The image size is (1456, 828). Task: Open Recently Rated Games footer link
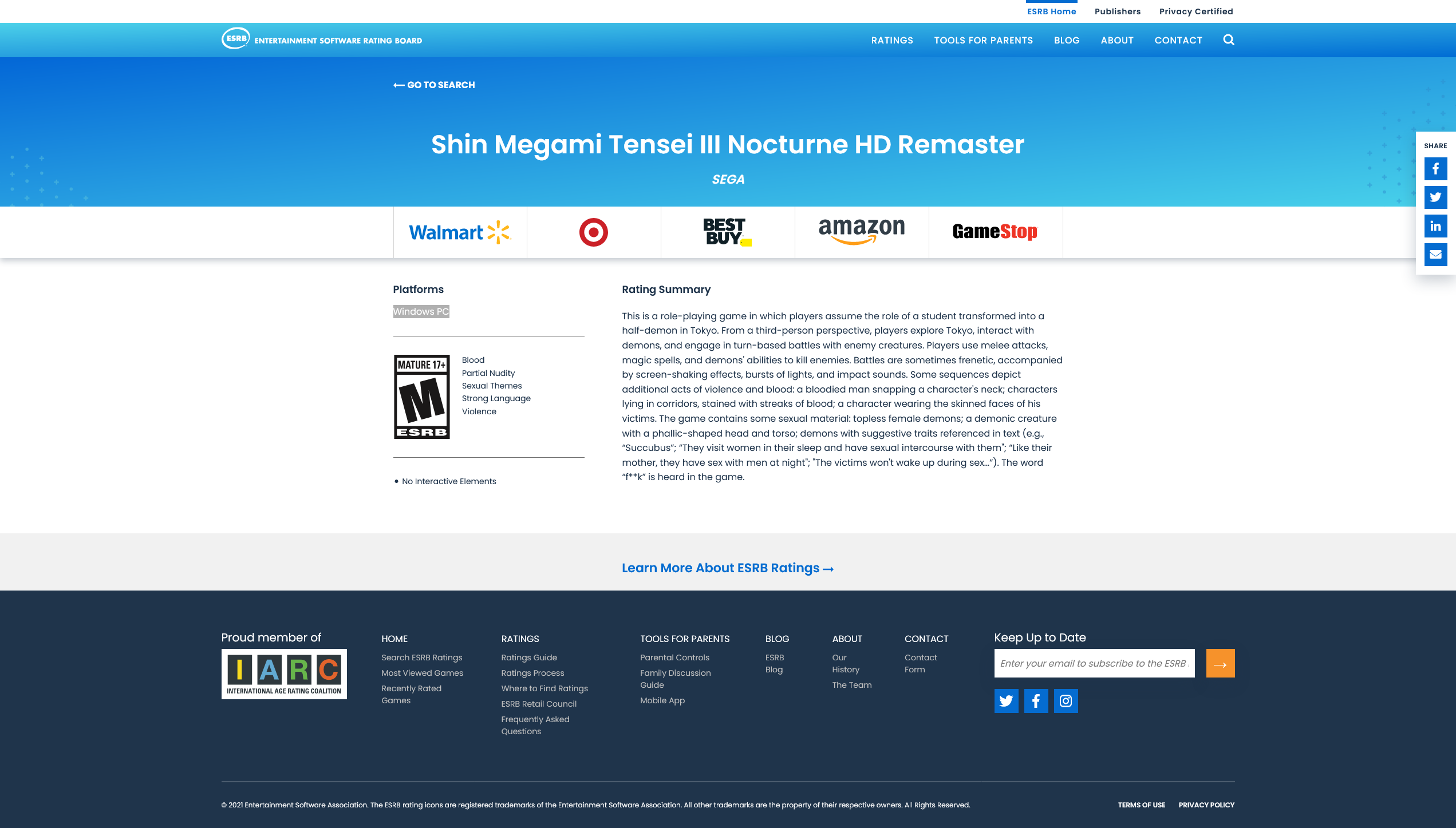pyautogui.click(x=412, y=694)
